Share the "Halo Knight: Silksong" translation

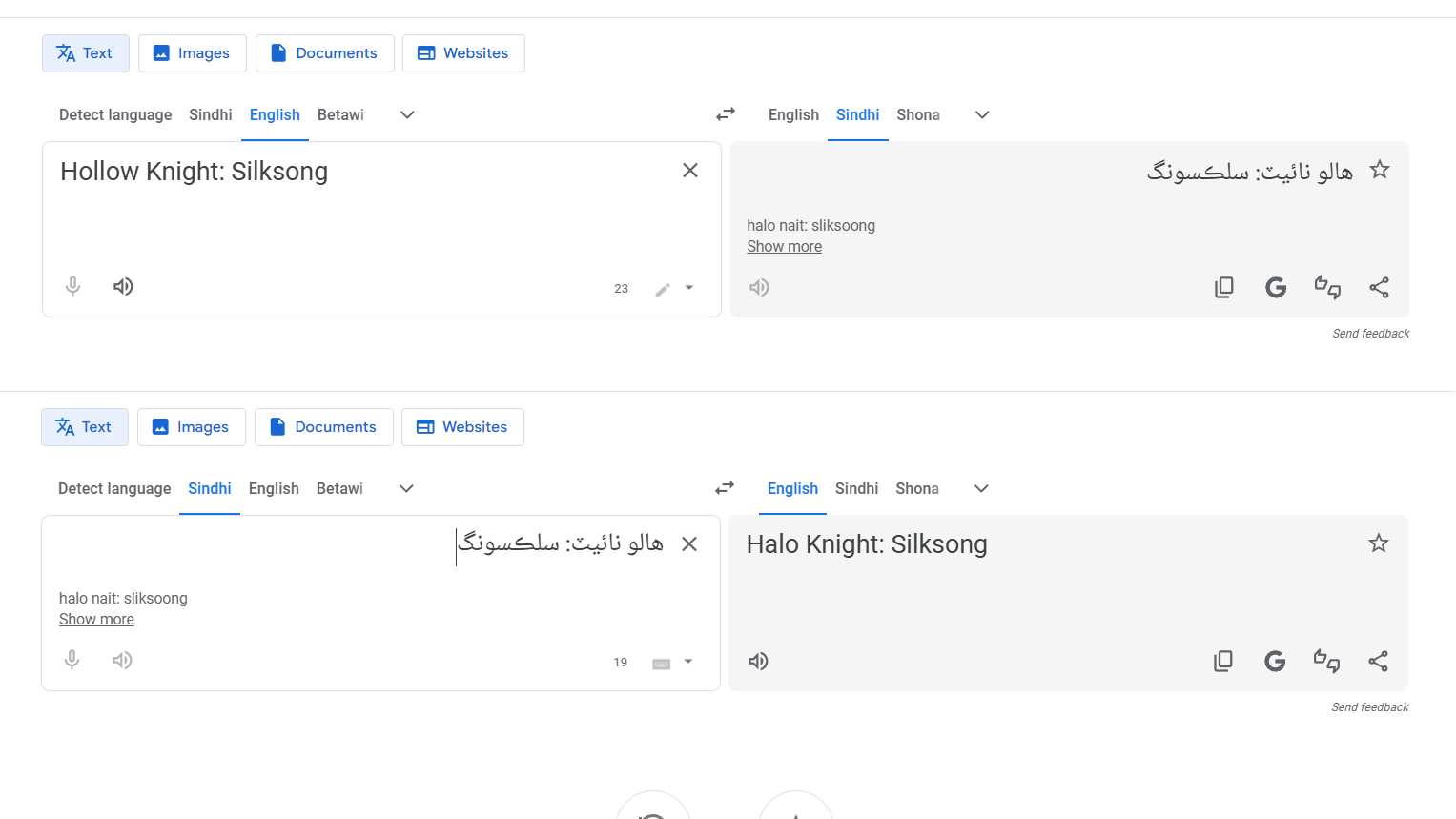point(1378,661)
